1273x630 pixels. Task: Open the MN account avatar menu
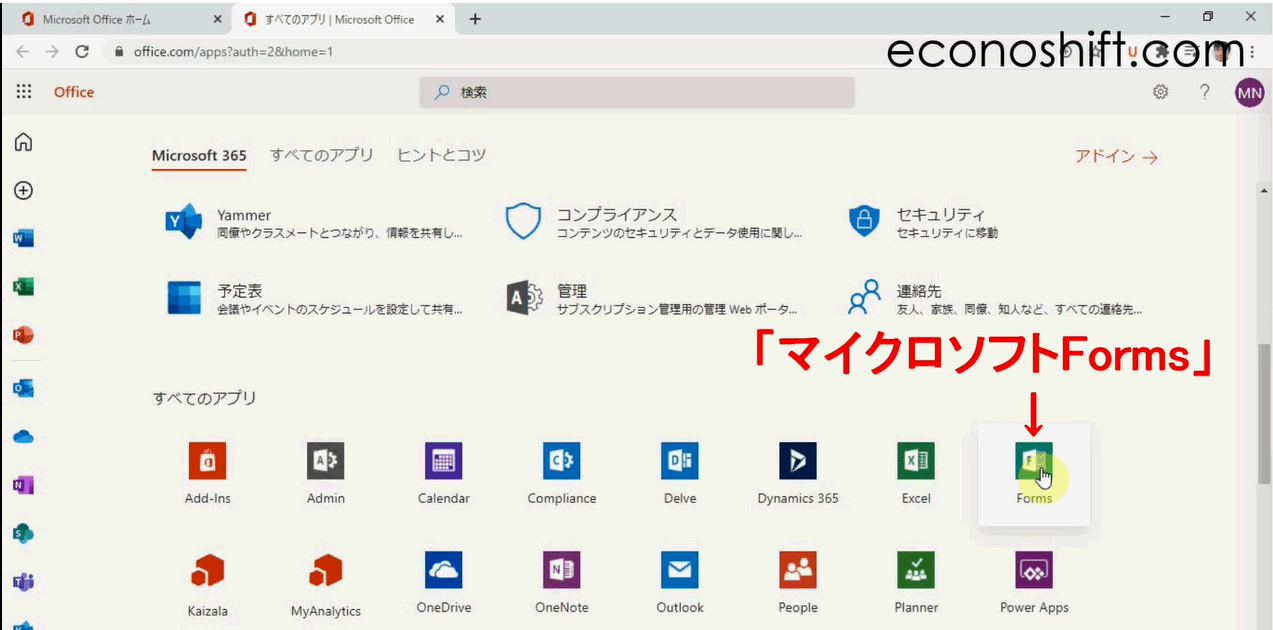1249,92
